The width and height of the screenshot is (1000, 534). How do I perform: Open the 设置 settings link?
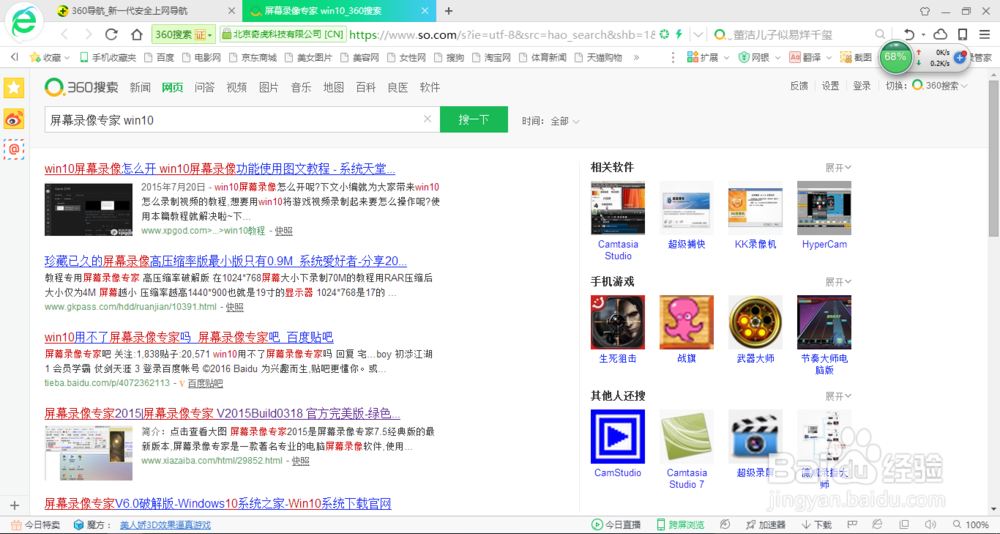click(830, 85)
